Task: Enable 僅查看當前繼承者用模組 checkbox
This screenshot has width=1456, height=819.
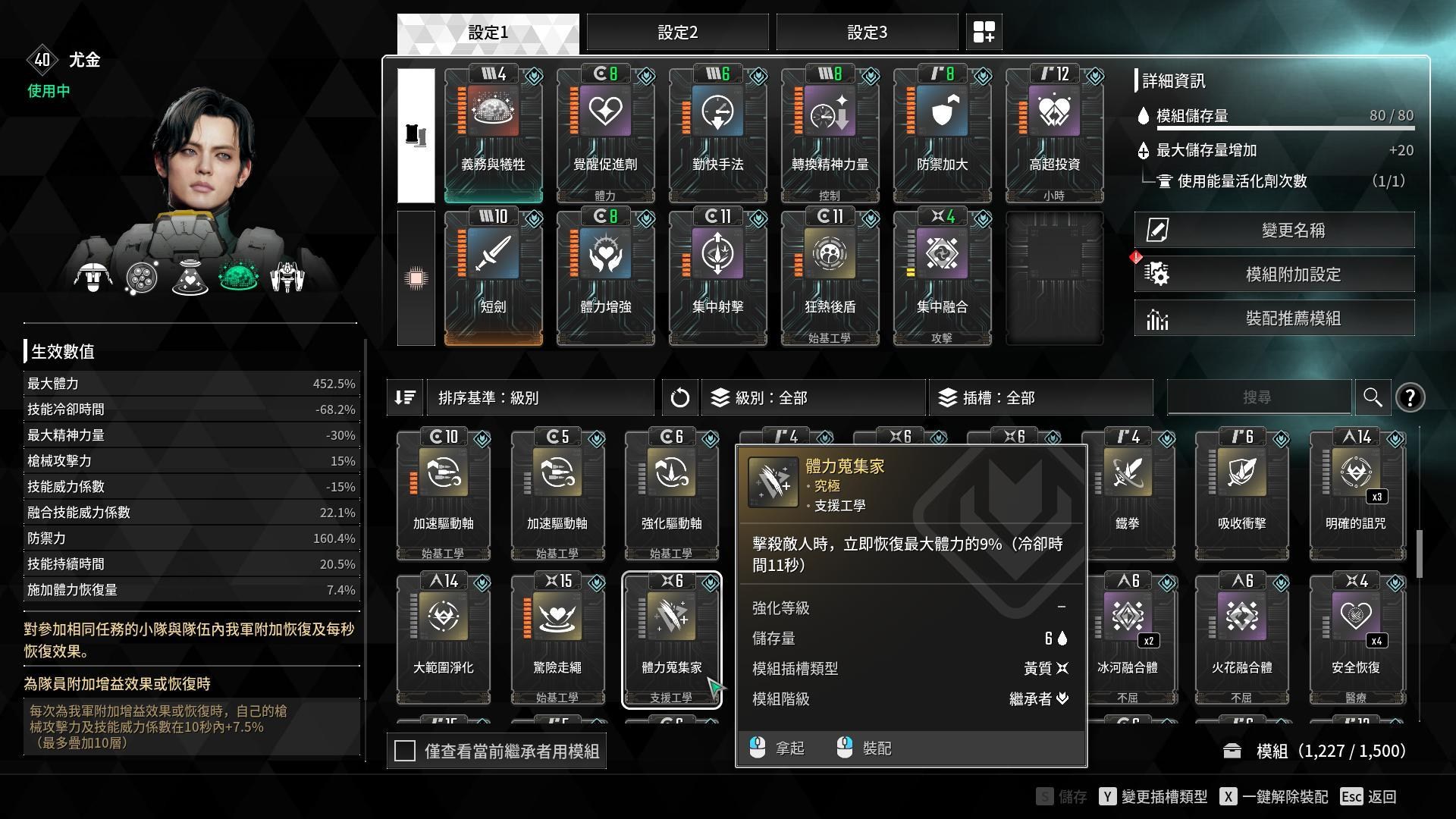Action: click(405, 751)
